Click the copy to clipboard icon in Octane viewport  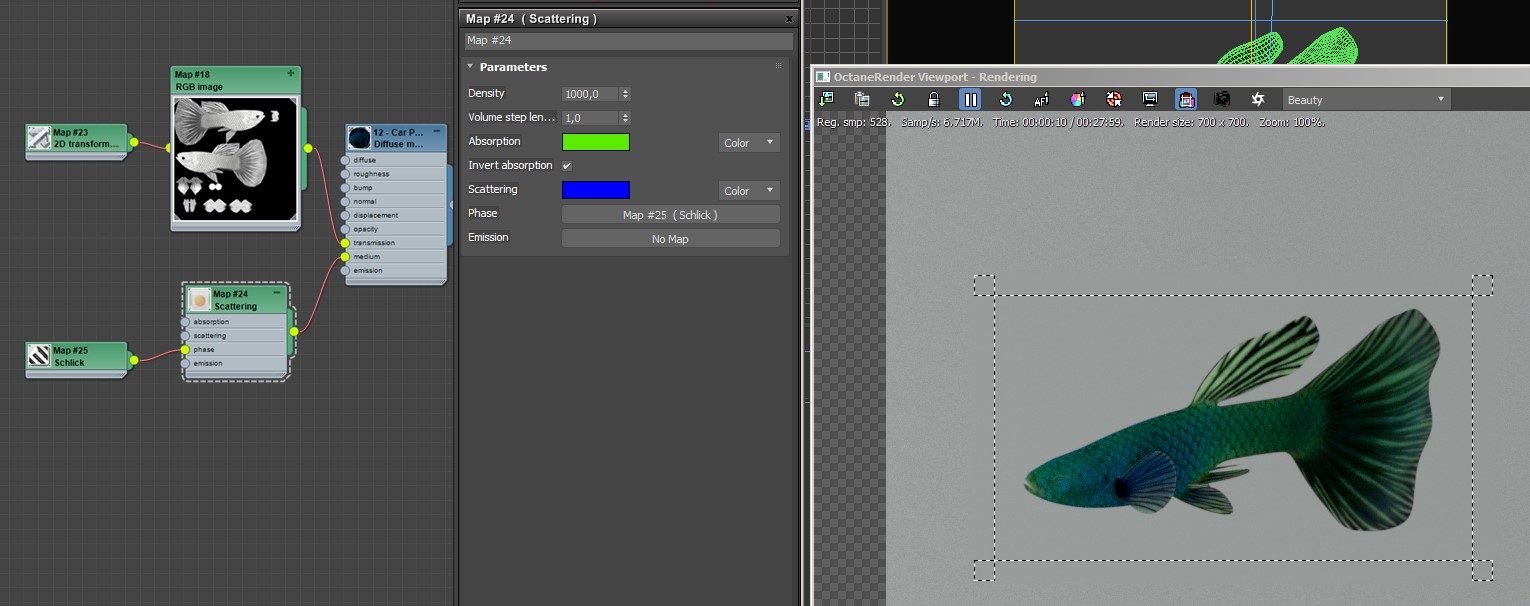pyautogui.click(x=862, y=99)
